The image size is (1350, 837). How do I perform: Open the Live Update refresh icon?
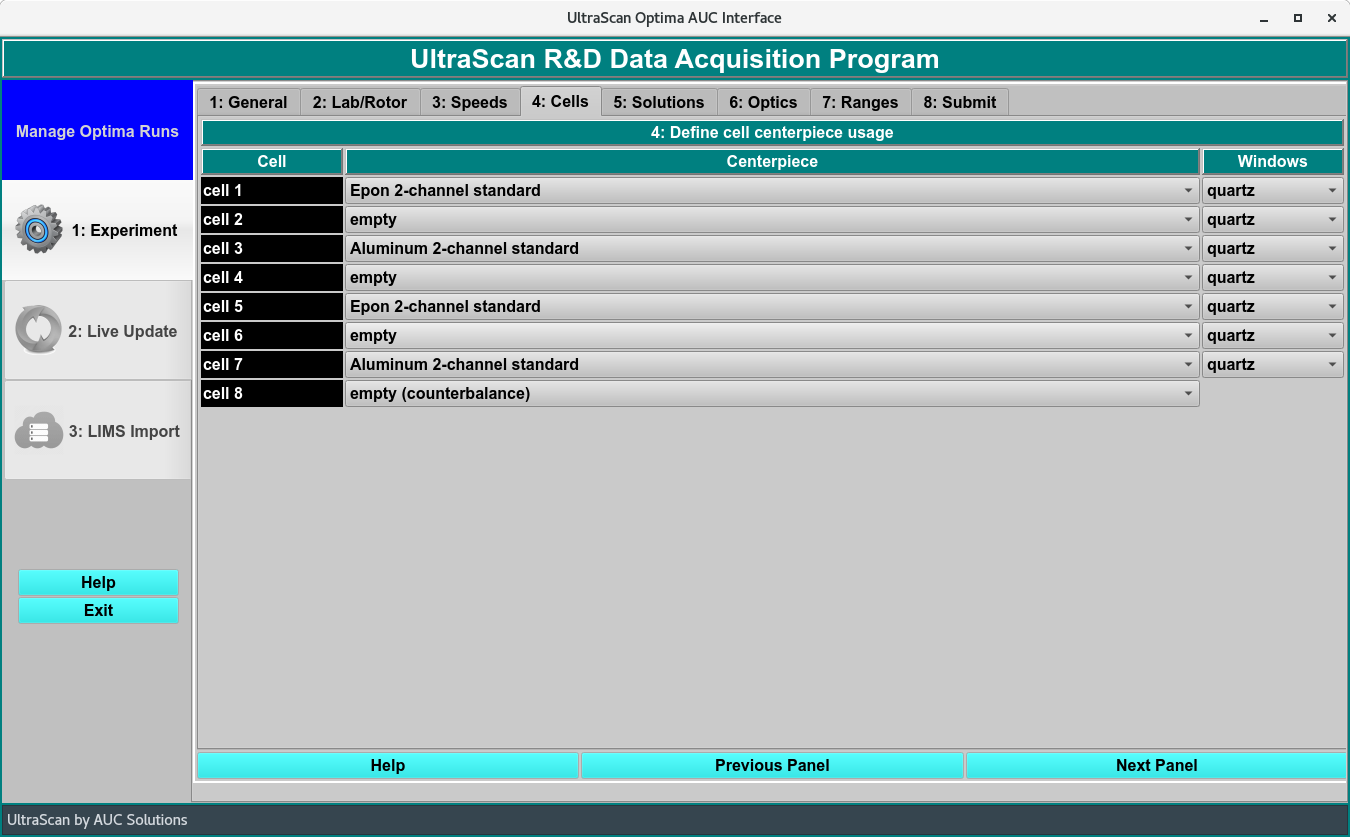pyautogui.click(x=38, y=331)
